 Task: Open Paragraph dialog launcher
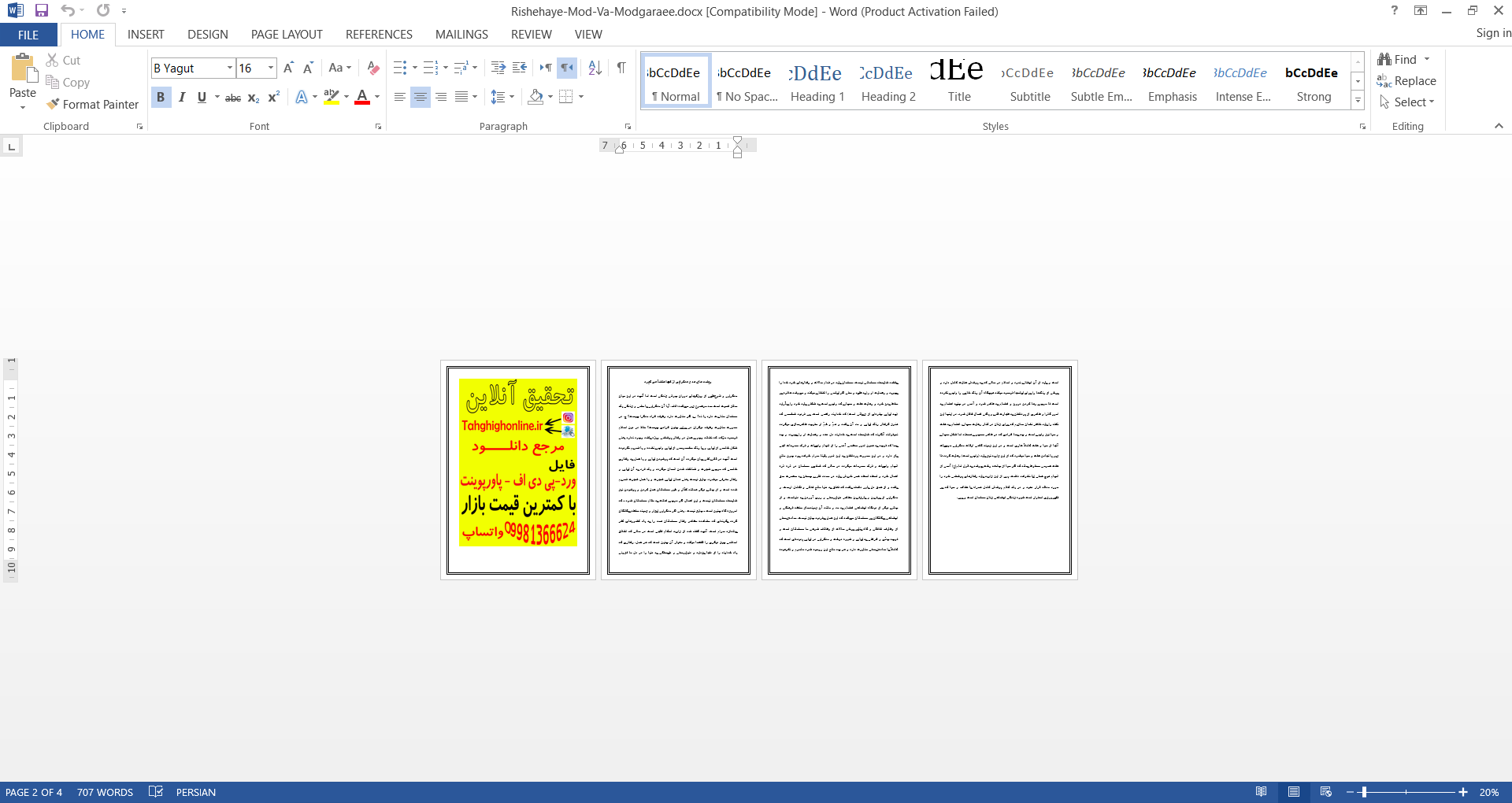(x=628, y=127)
